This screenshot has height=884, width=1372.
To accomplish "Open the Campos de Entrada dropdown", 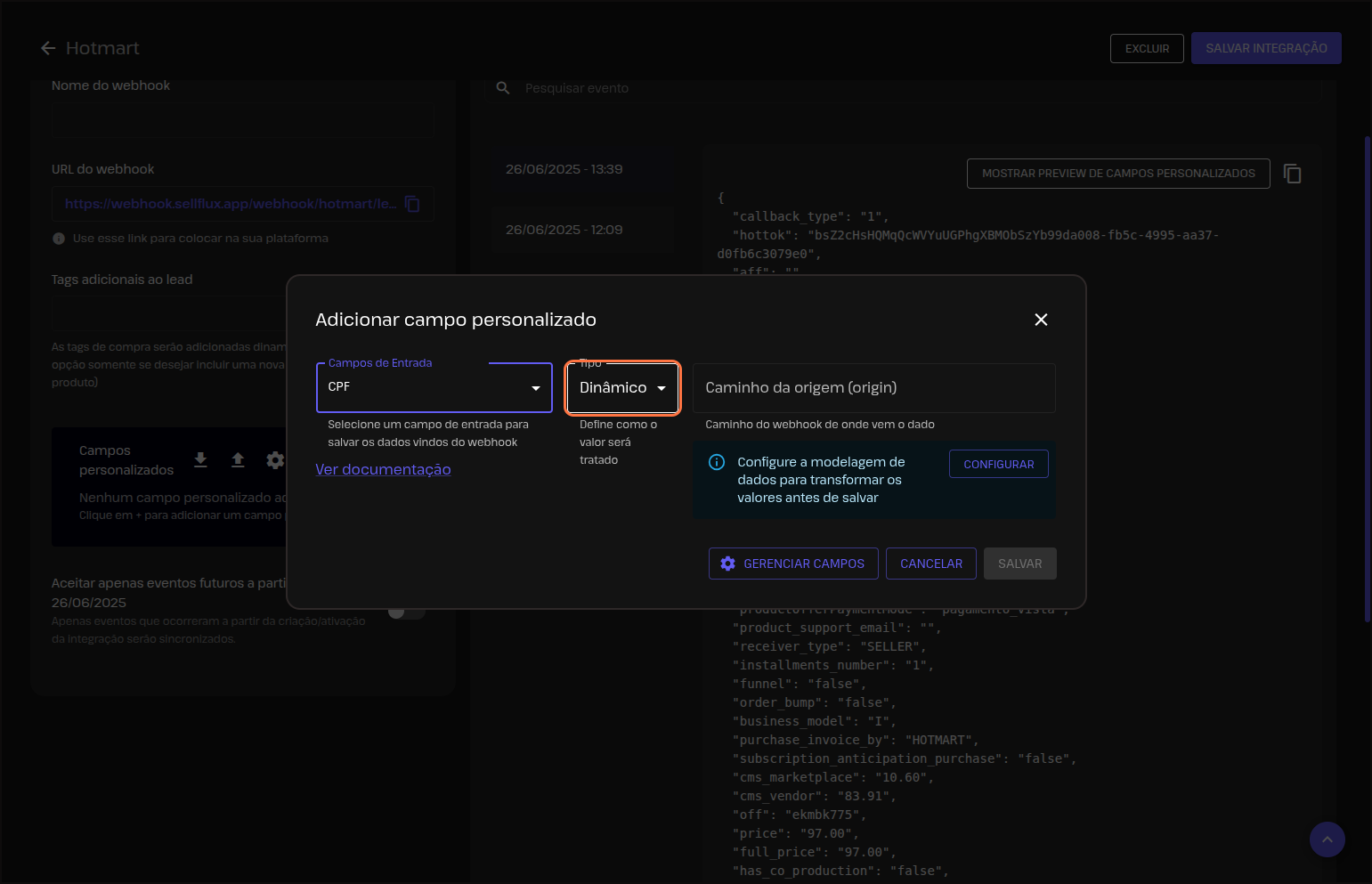I will click(434, 388).
